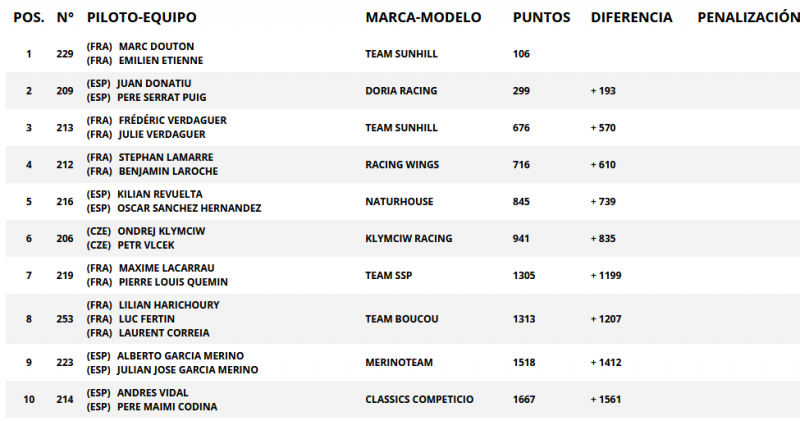Click KLYMCIW RACING team cell

(409, 238)
